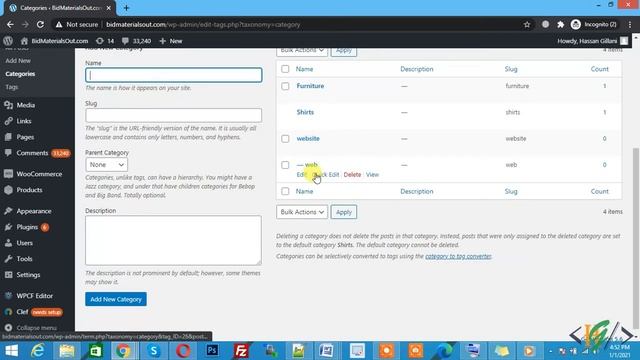Open Tags submenu item in sidebar
The image size is (640, 360).
pyautogui.click(x=11, y=87)
